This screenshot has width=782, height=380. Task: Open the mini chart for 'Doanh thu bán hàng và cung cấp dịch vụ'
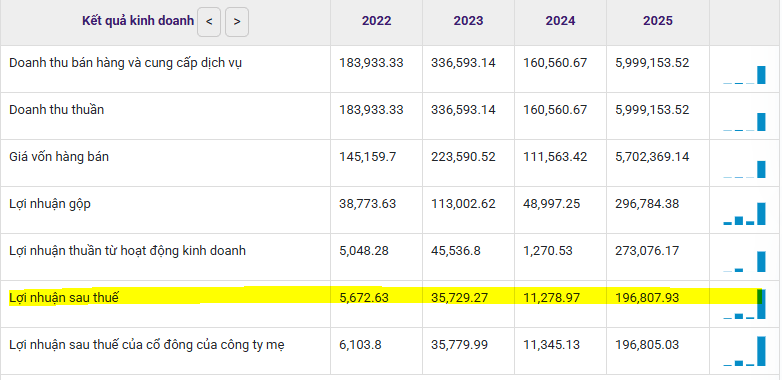tap(745, 75)
